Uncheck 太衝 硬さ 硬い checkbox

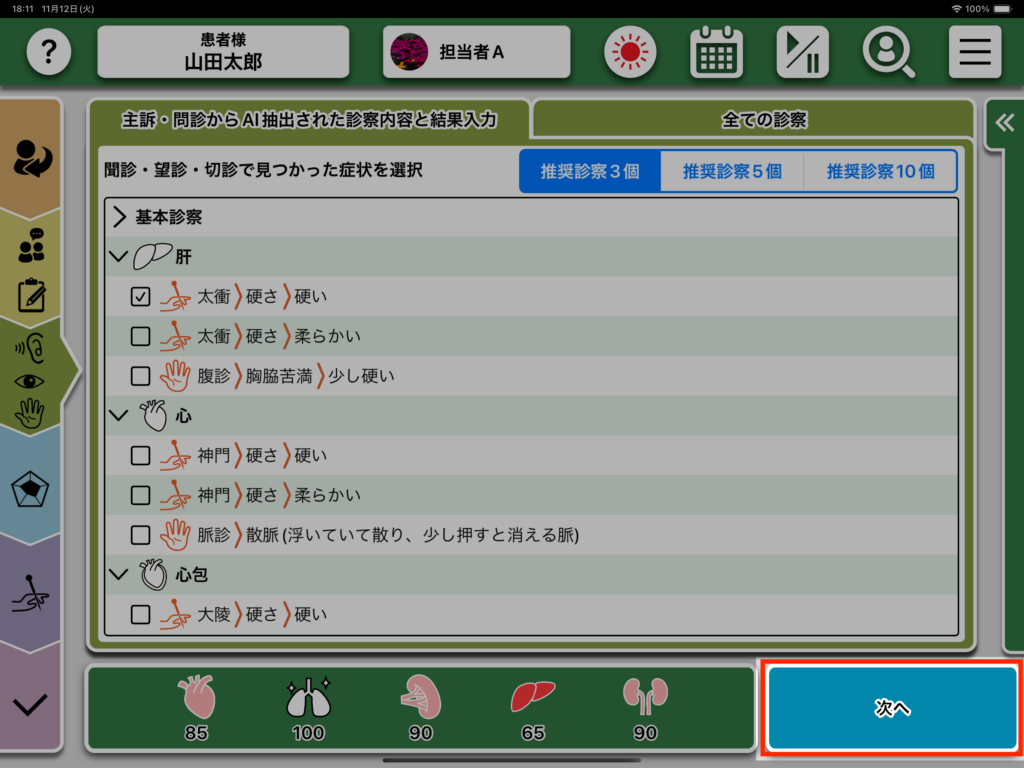[x=141, y=297]
